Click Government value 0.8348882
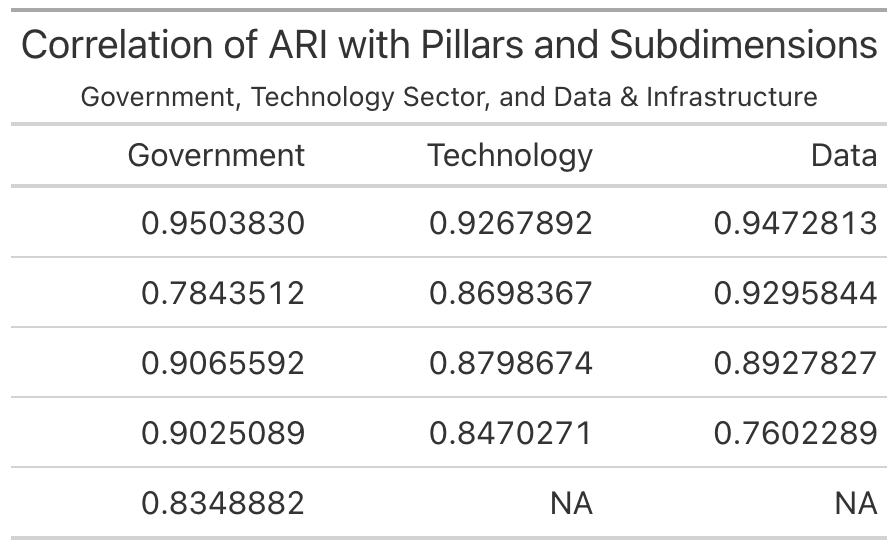Screen dimensions: 896x548 coord(223,502)
